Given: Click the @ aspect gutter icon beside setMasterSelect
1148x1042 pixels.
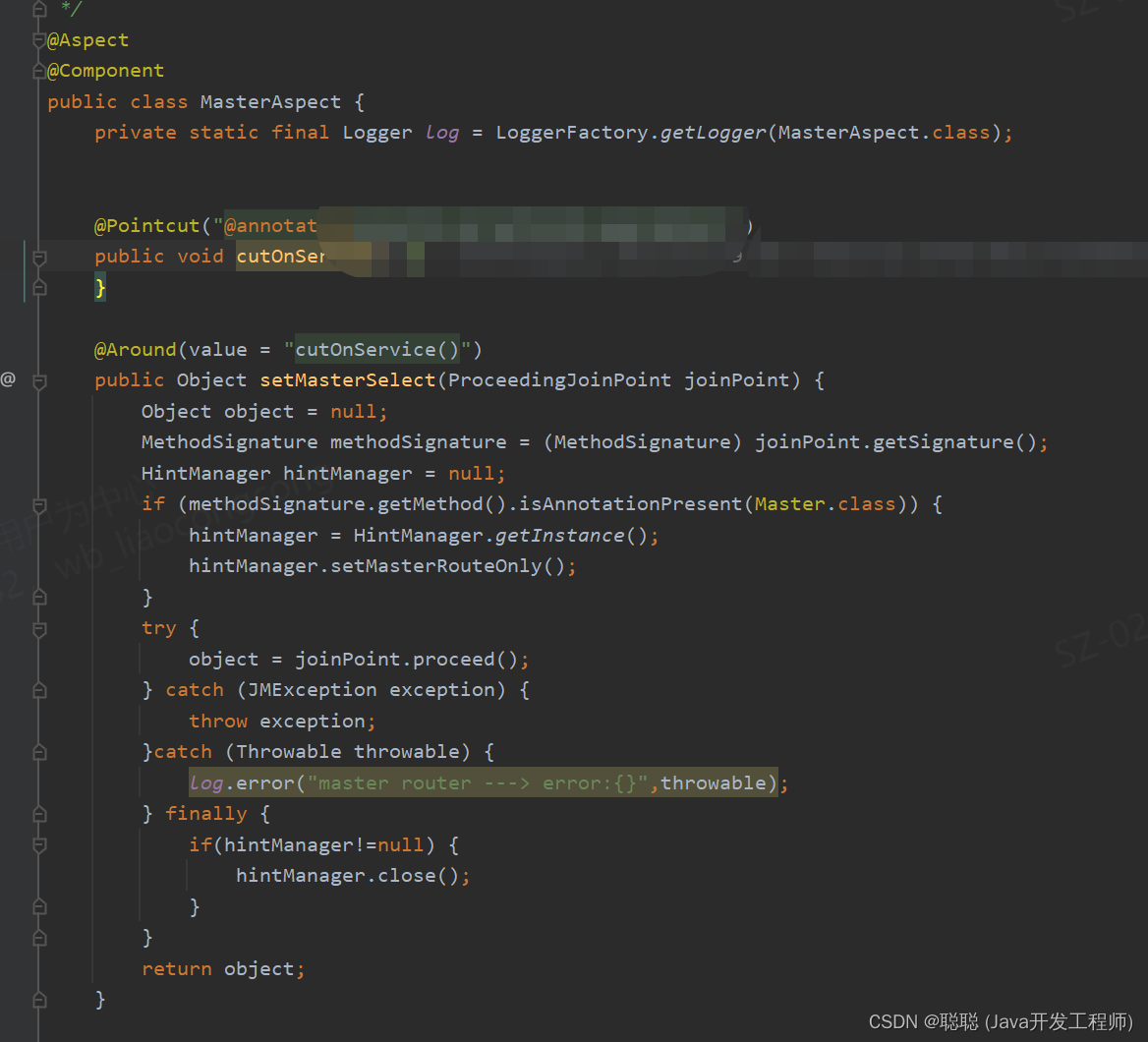Looking at the screenshot, I should click(x=8, y=379).
